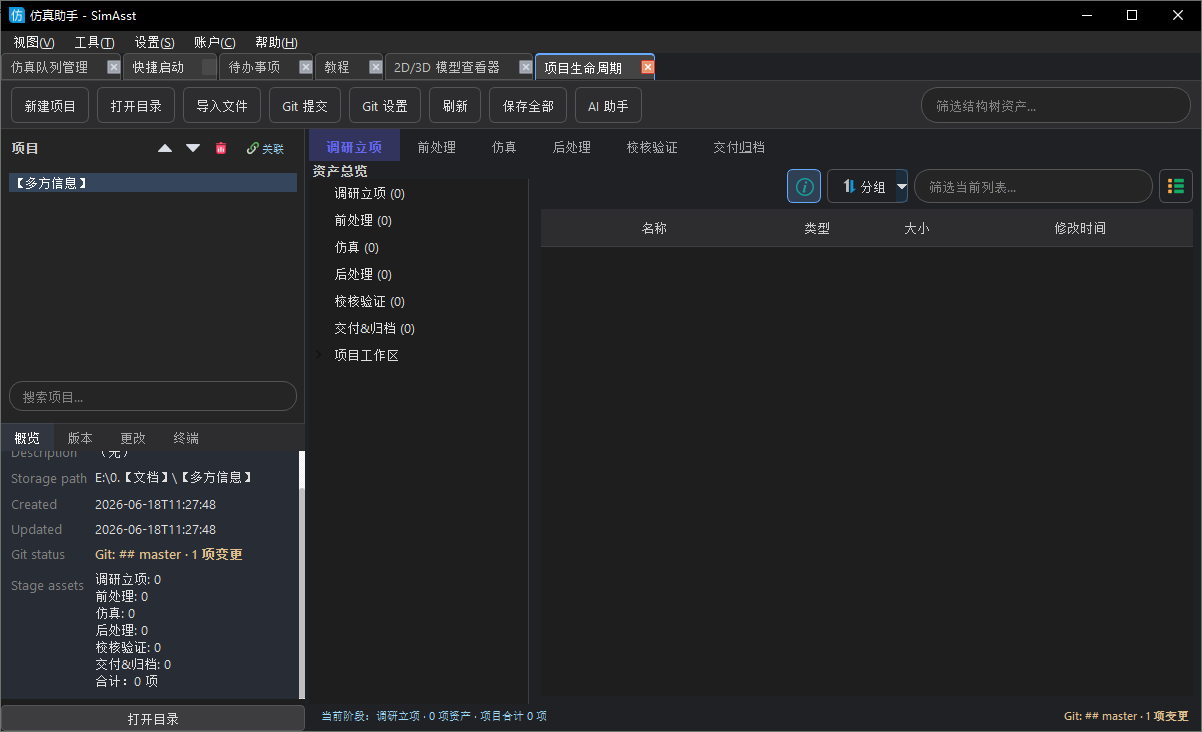Select 调研立项 (0) in asset tree
The image size is (1202, 732).
click(x=369, y=193)
